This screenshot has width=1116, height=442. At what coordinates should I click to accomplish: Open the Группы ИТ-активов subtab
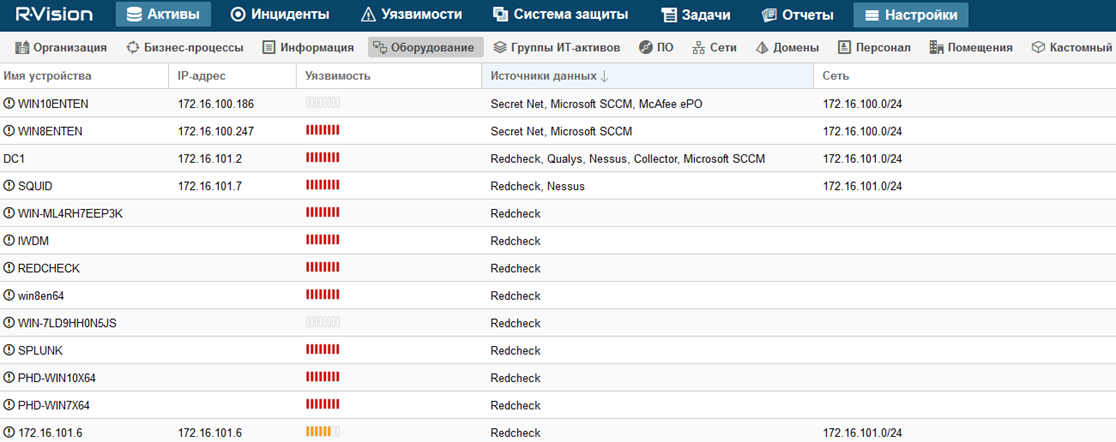point(556,47)
